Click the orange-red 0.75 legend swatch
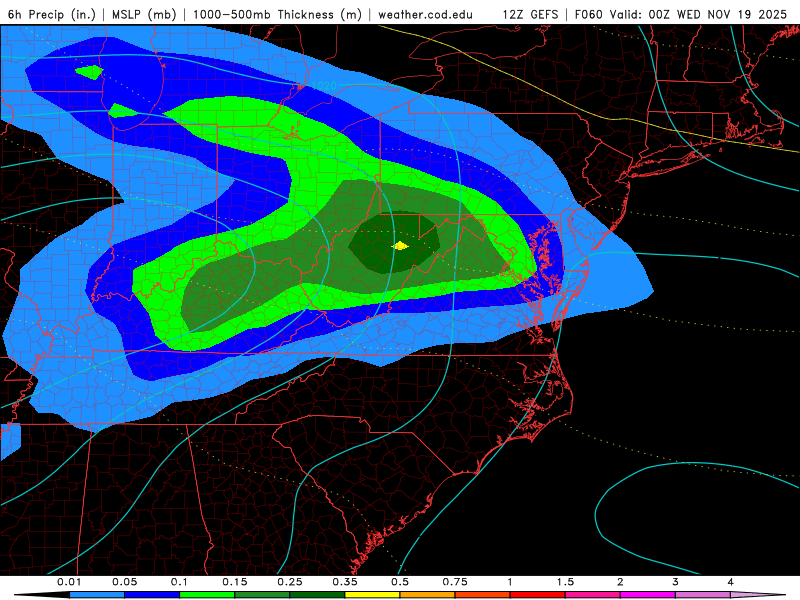The image size is (800, 600). [483, 595]
